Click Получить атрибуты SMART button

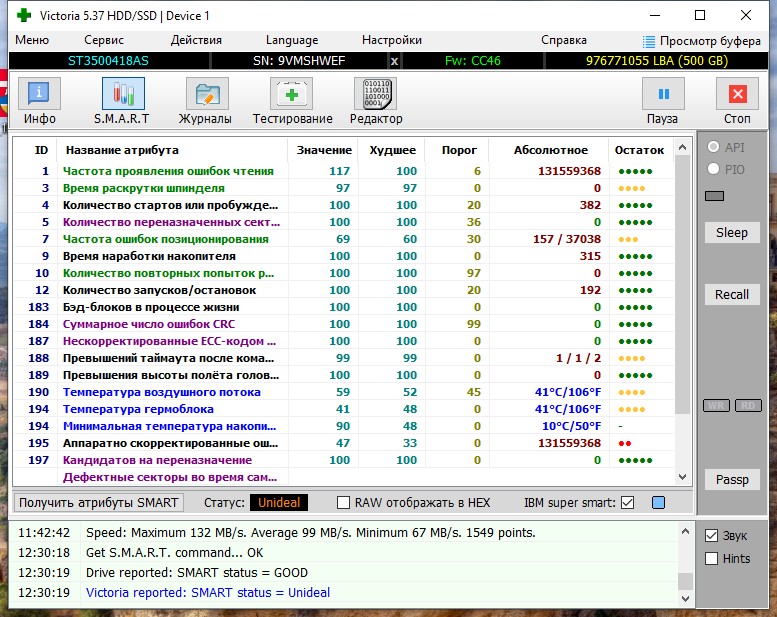click(99, 503)
